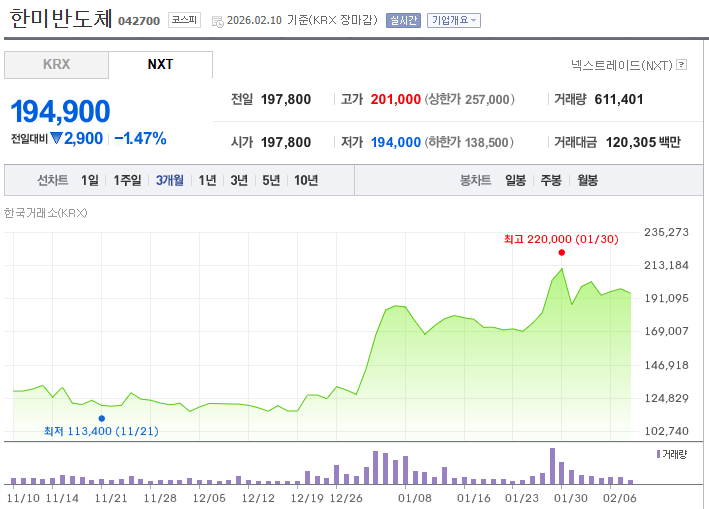Switch to the 월봉 candle chart
Screen dimensions: 709x509
[x=587, y=180]
